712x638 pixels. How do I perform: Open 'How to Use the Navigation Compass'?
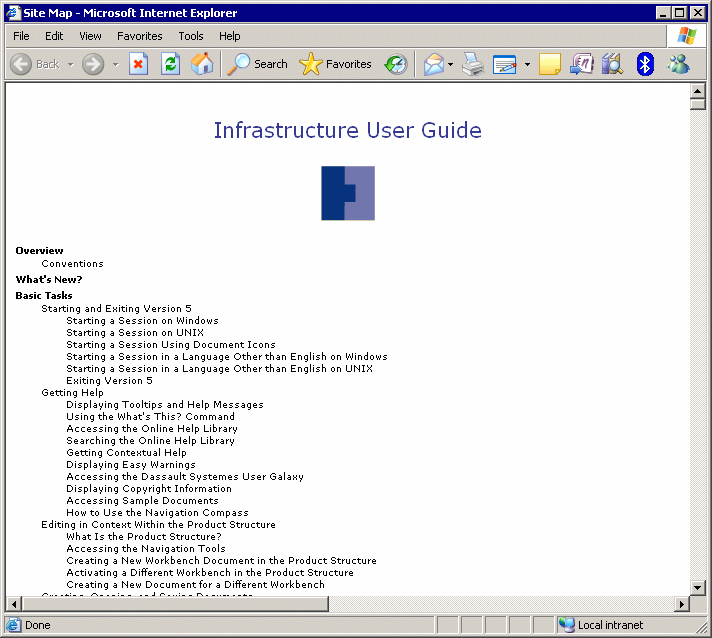[x=157, y=513]
